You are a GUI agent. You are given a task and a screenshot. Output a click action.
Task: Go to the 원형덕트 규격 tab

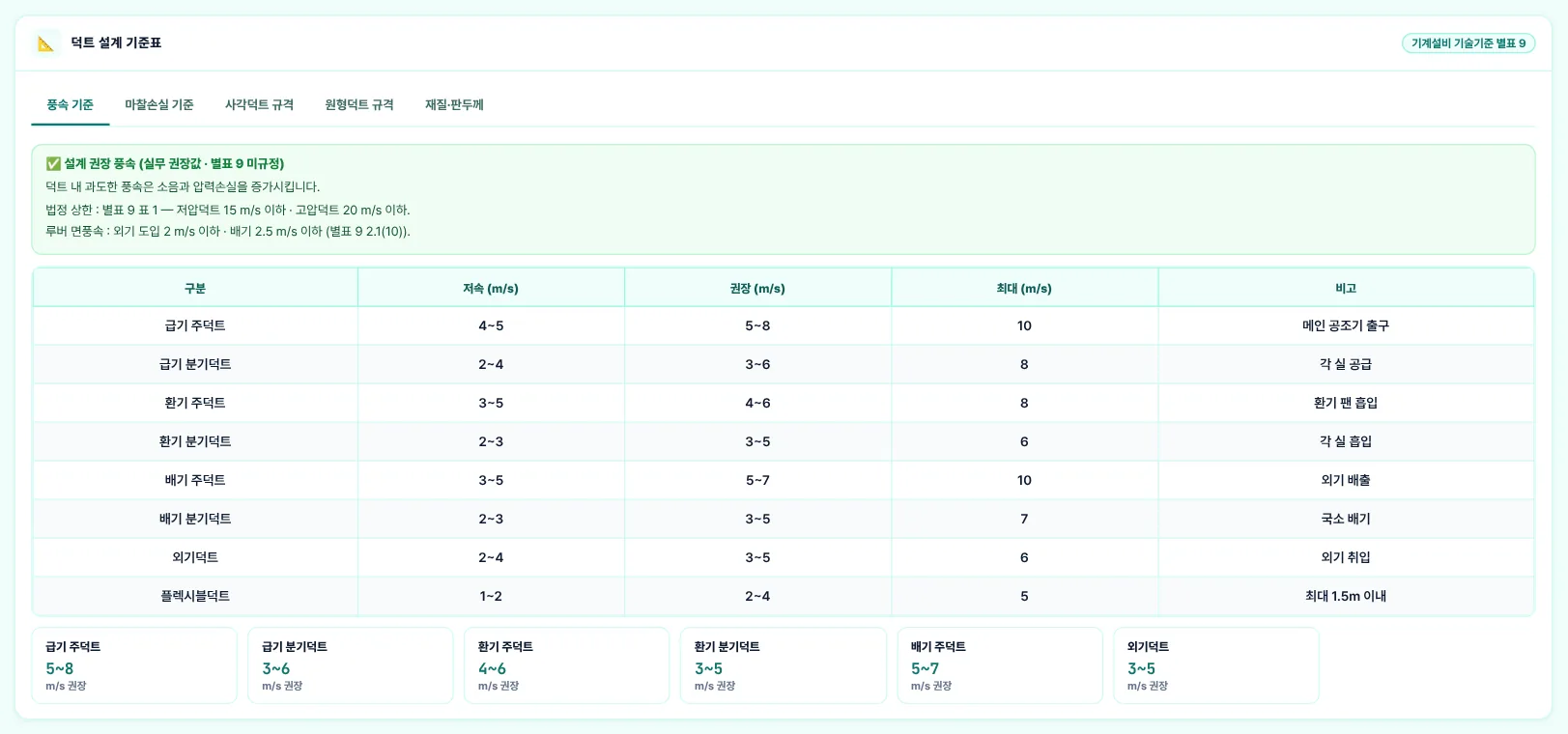(x=359, y=104)
